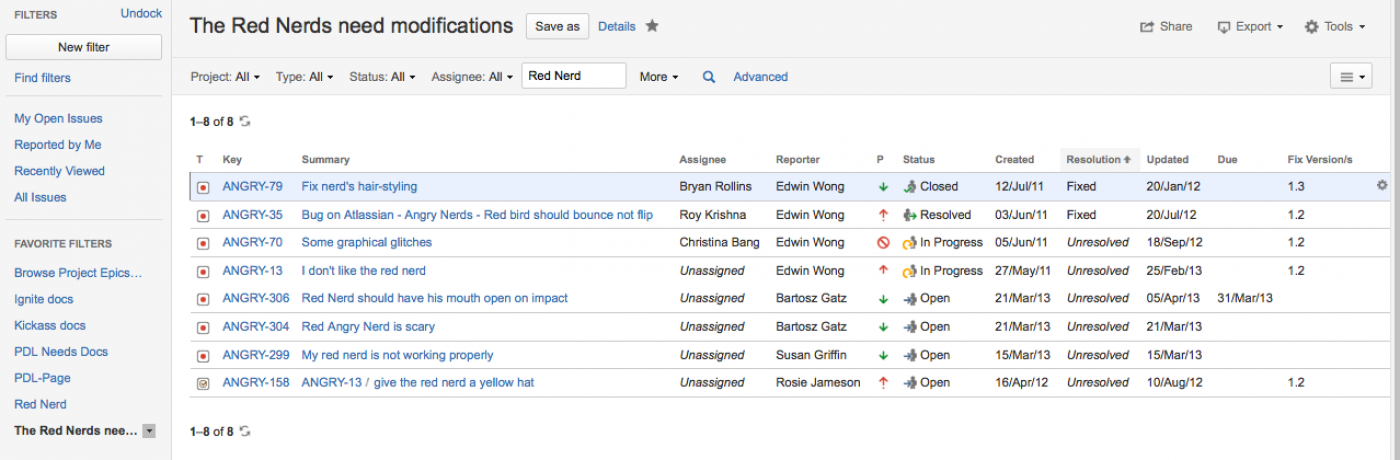Click sub-task type icon for ANGRY-158
1400x460 pixels.
click(203, 383)
